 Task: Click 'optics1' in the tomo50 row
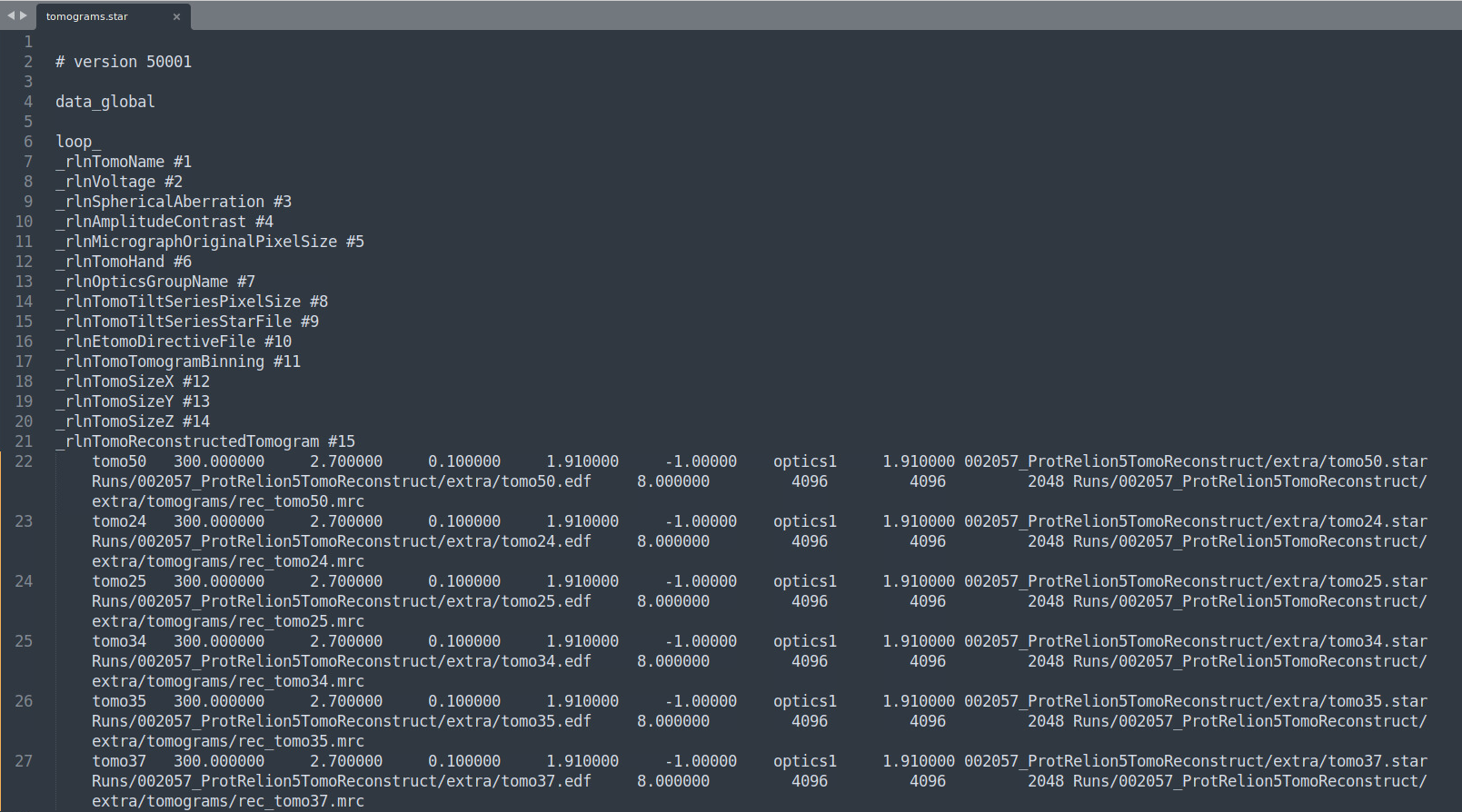[x=805, y=461]
